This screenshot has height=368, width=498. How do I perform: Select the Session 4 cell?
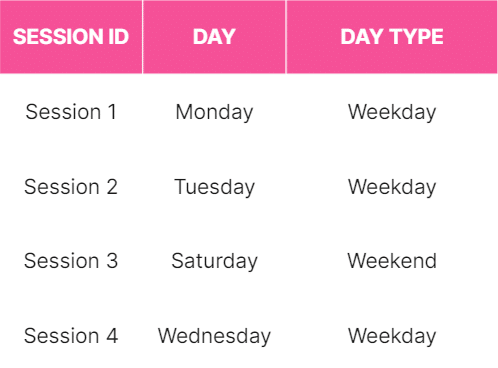pyautogui.click(x=71, y=336)
